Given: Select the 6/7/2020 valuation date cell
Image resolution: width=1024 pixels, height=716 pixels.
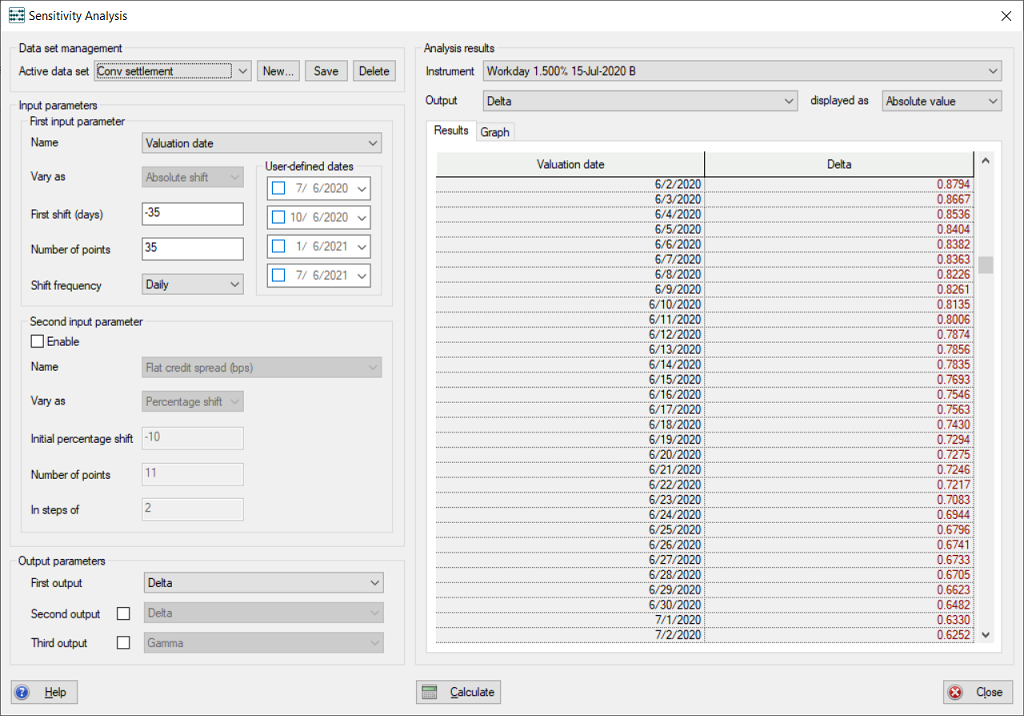Looking at the screenshot, I should (570, 259).
